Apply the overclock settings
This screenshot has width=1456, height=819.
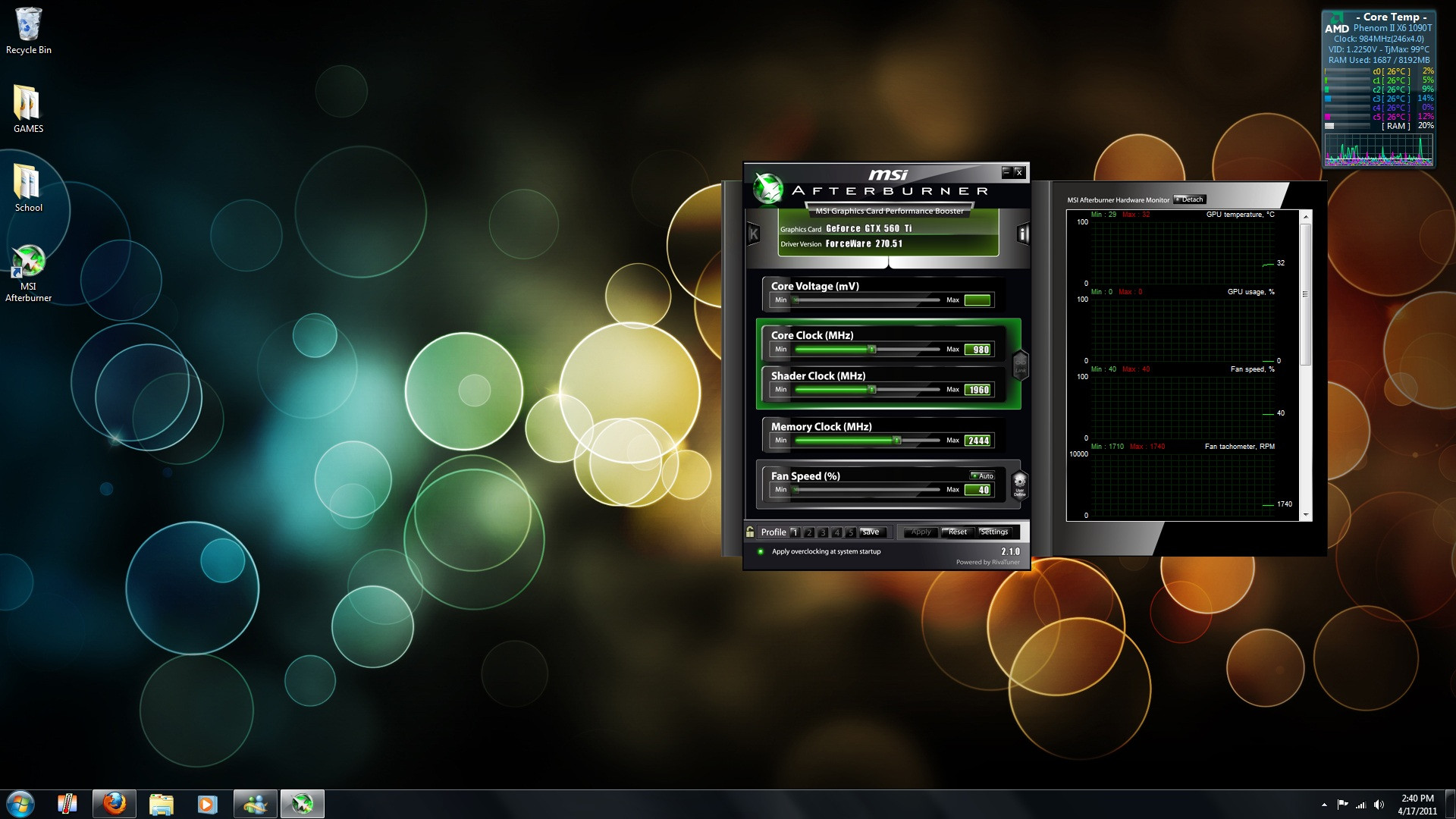tap(921, 532)
